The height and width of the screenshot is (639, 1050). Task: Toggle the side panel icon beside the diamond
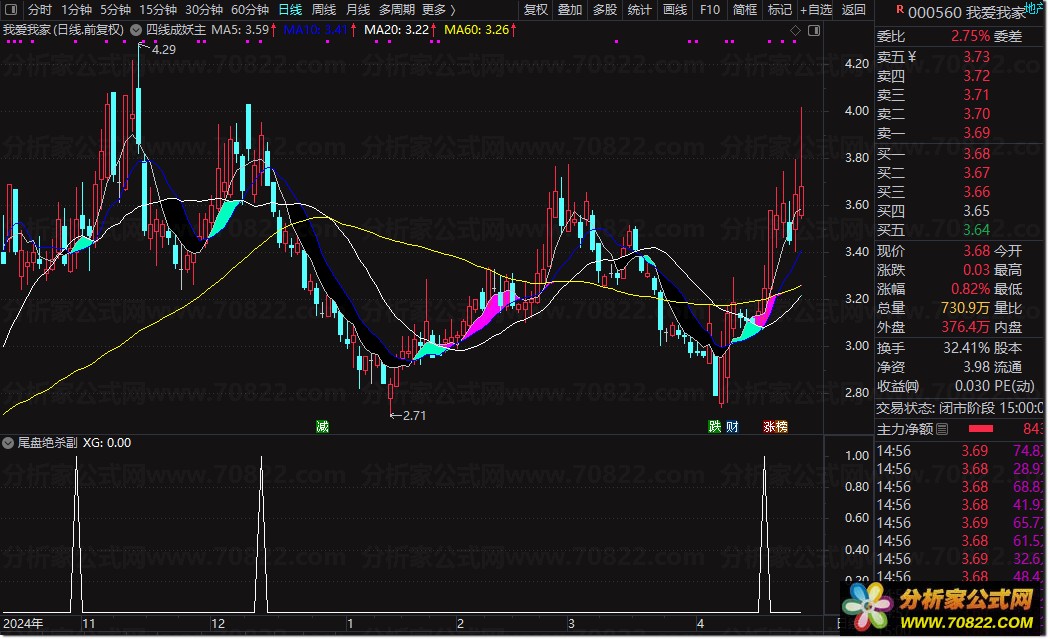coord(814,31)
